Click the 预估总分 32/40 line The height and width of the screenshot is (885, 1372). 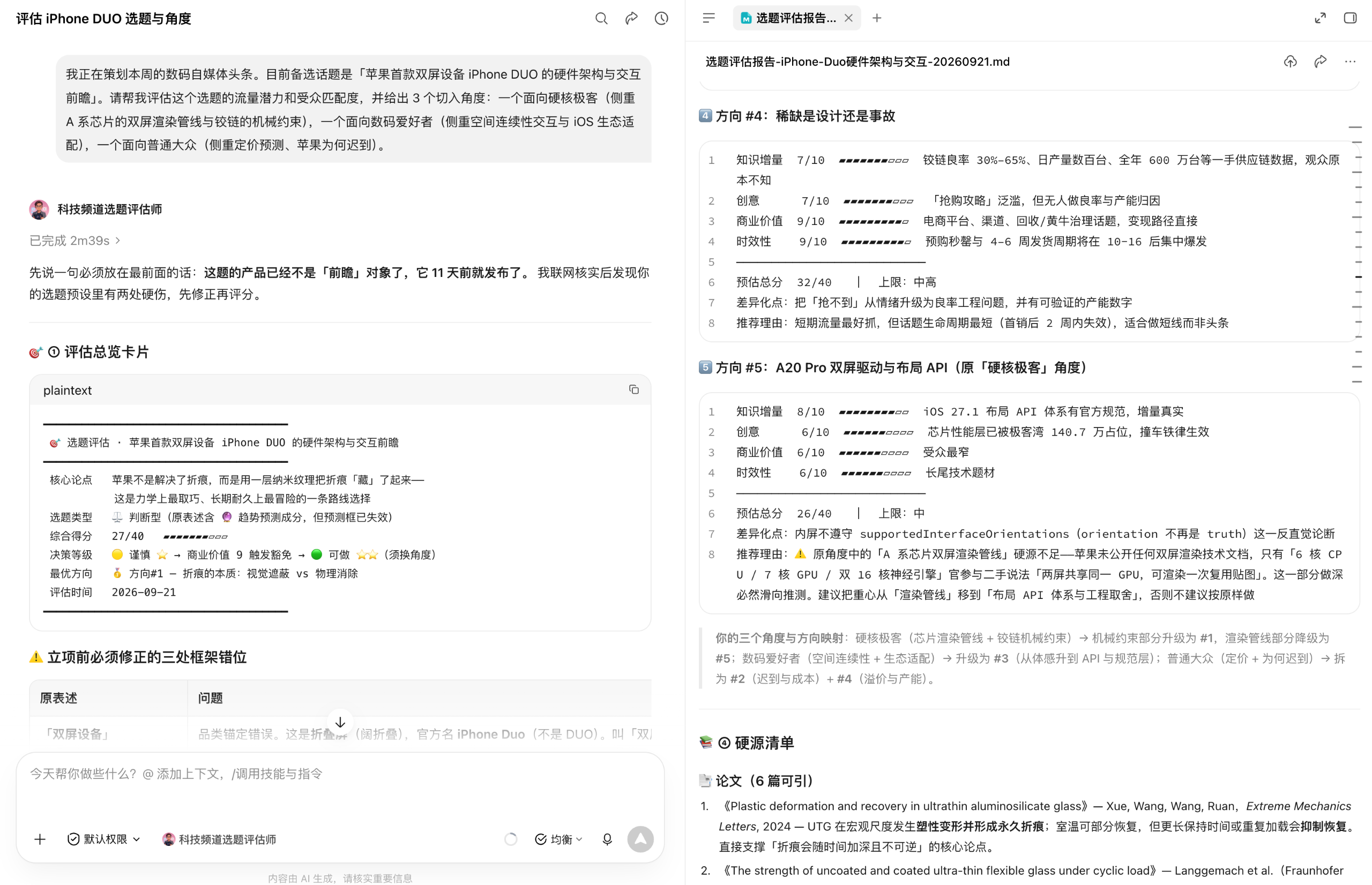click(836, 282)
